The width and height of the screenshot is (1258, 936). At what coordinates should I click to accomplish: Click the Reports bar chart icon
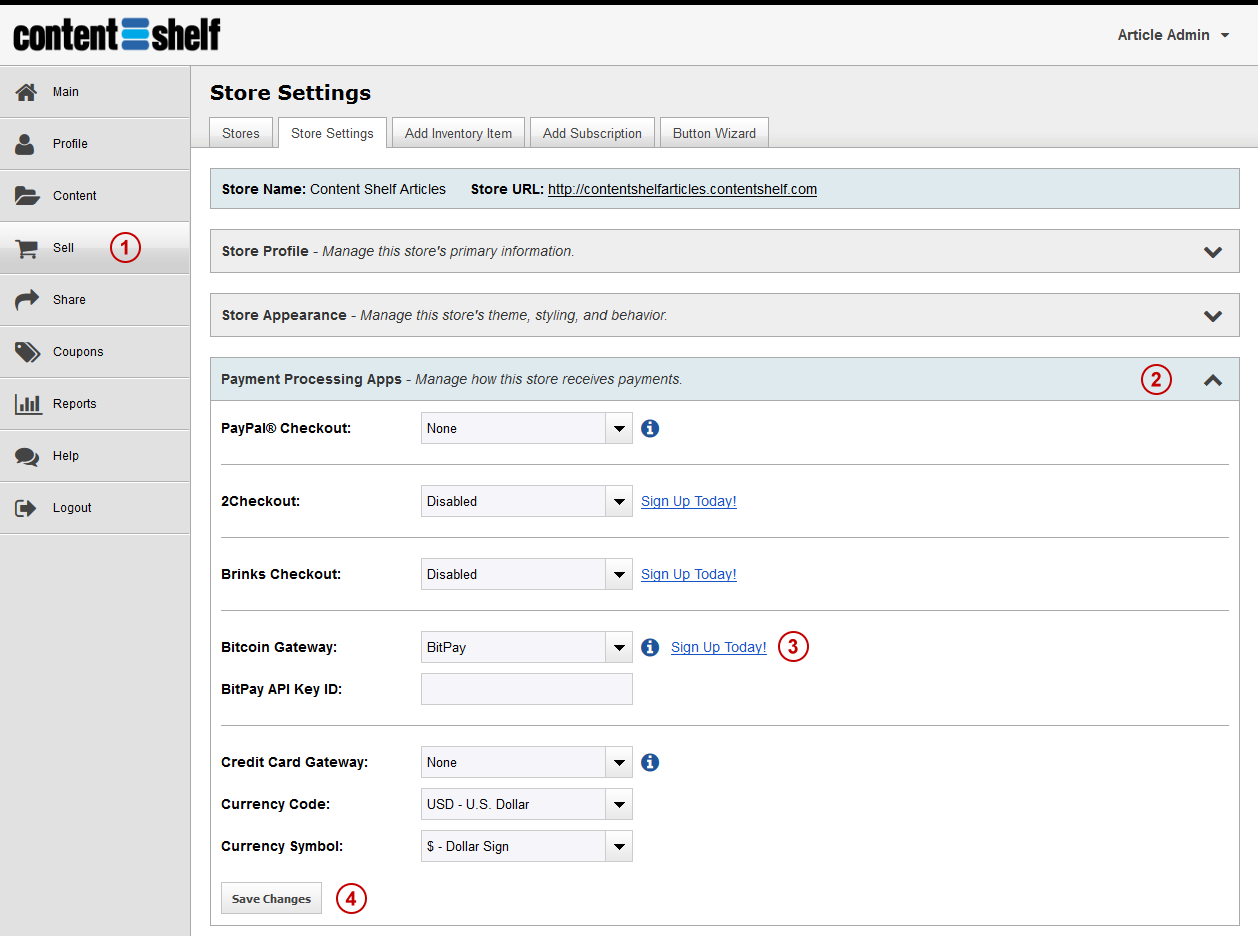28,404
